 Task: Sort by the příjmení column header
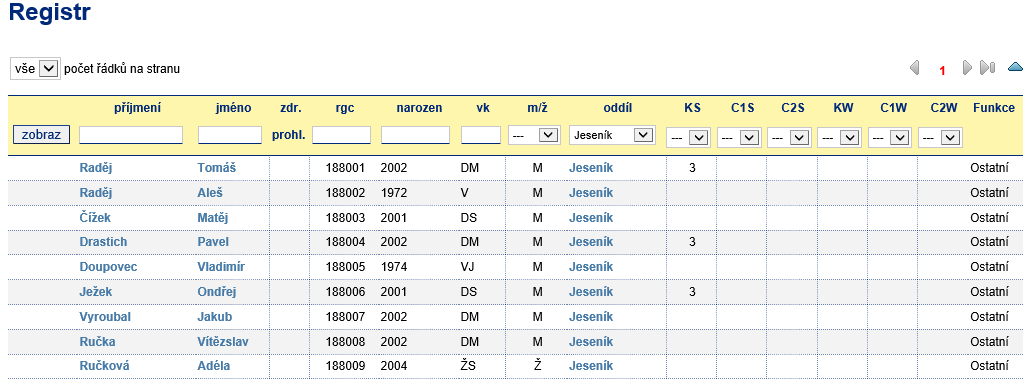[x=136, y=108]
